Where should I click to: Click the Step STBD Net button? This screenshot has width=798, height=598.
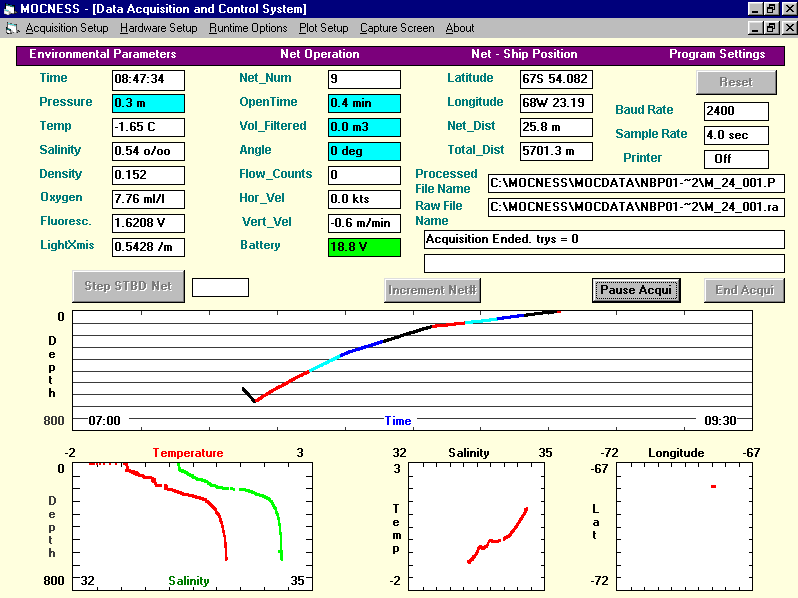(x=128, y=286)
